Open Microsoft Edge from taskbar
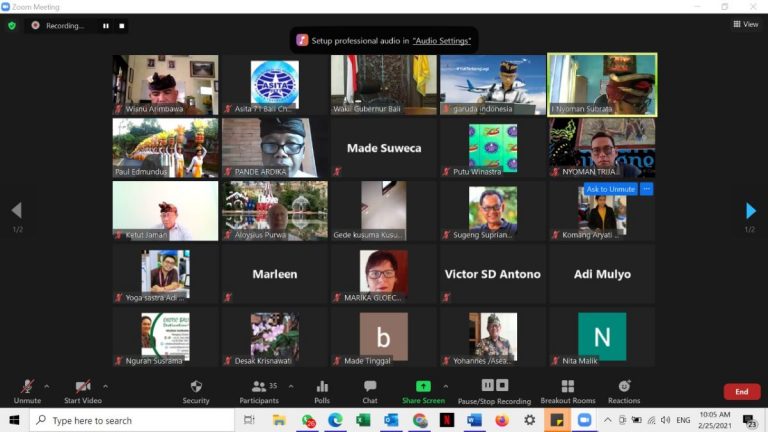Screen dimensions: 768x432 coord(335,420)
